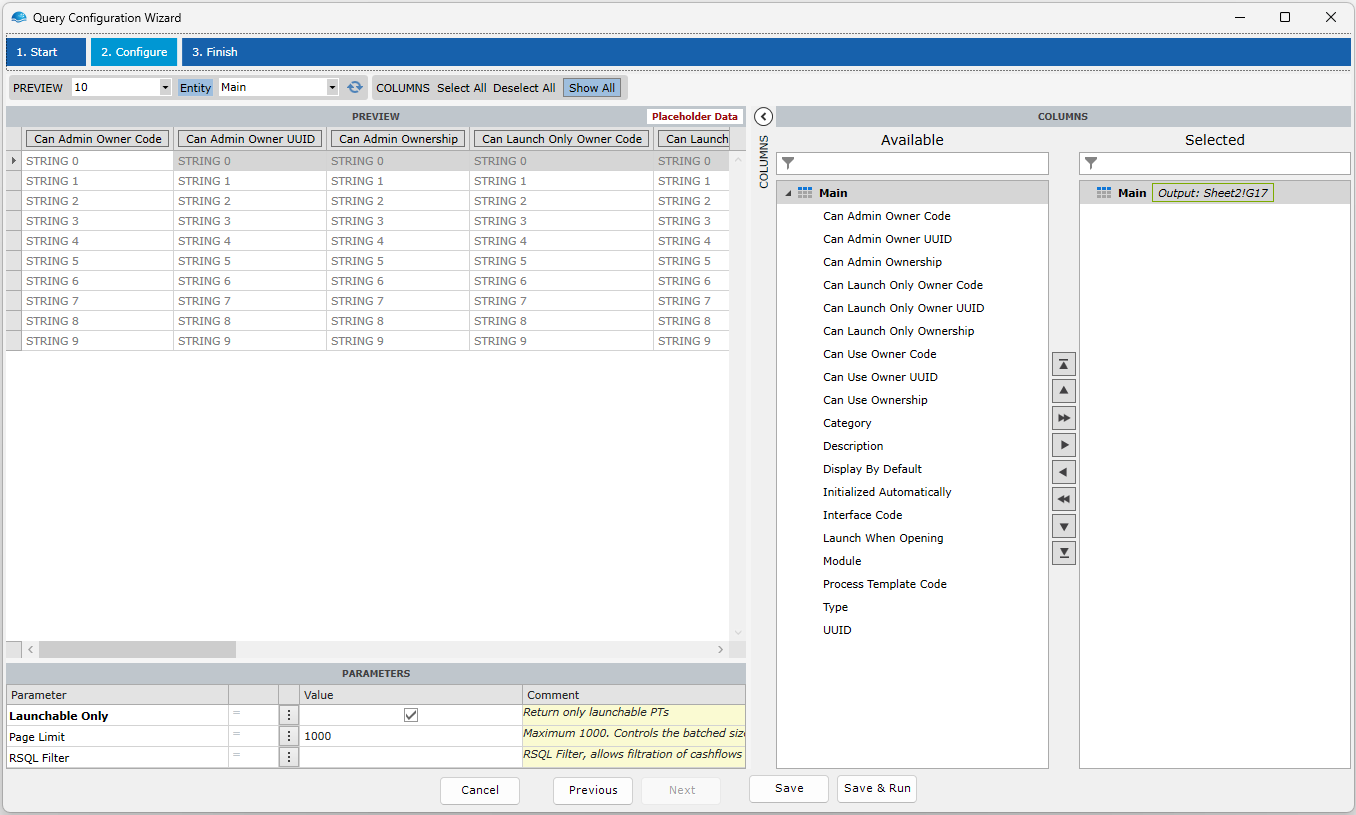Toggle the Show All columns button
1356x815 pixels.
click(x=592, y=88)
